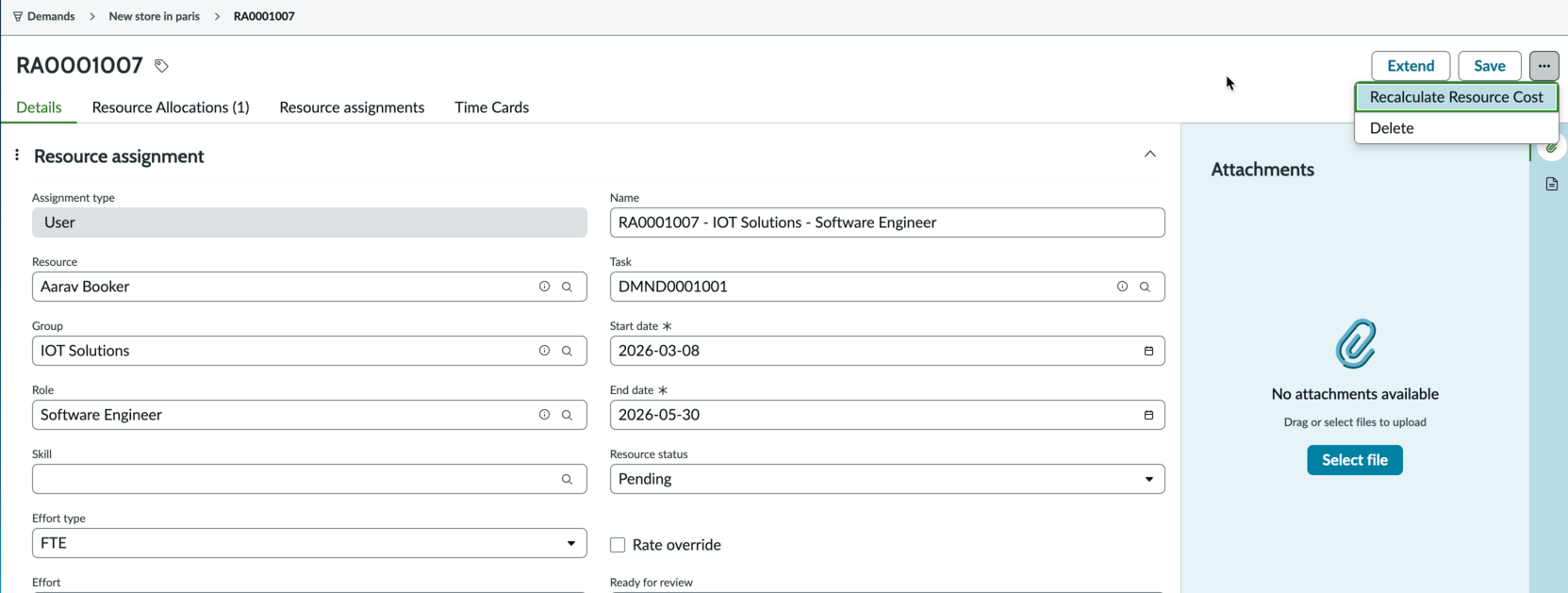Click the tag icon beside RA0001007 heading
Viewport: 1568px width, 593px height.
(161, 66)
